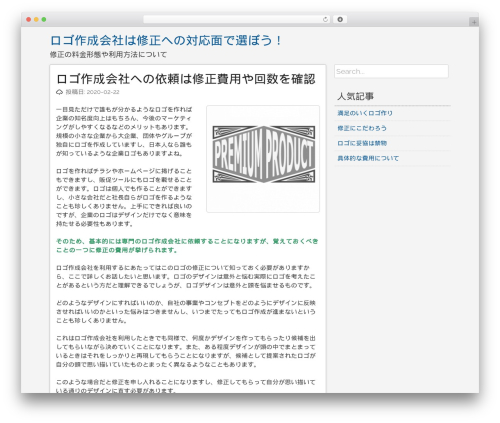
Task: Click the download icon beside address bar
Action: pyautogui.click(x=340, y=20)
